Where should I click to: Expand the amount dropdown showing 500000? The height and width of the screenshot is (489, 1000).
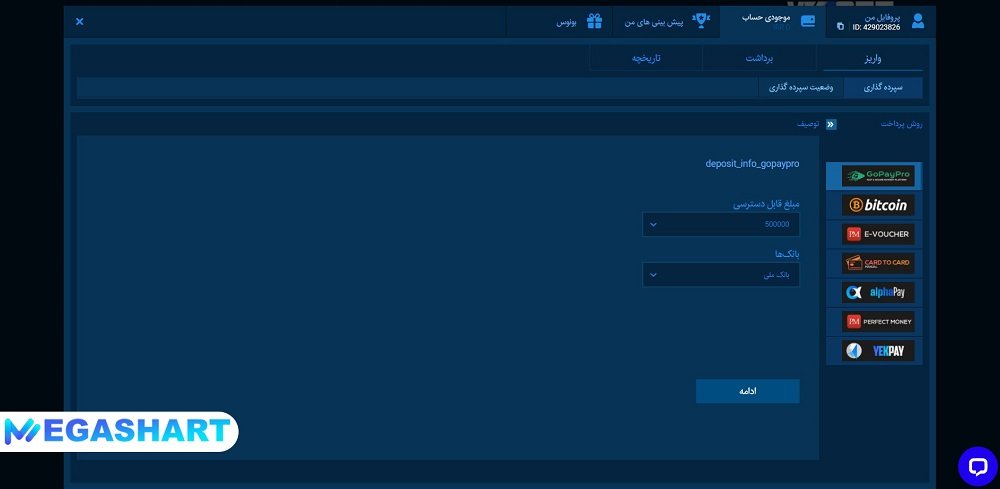pyautogui.click(x=720, y=225)
